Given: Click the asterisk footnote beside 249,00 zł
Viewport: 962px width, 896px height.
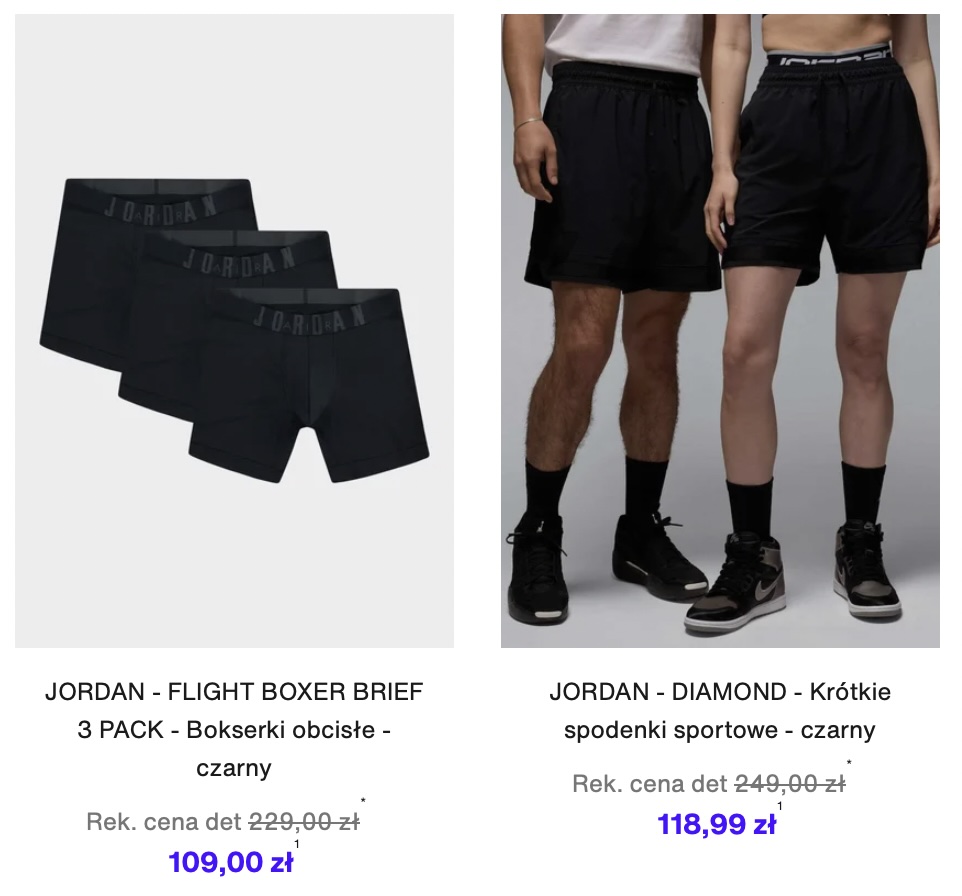Looking at the screenshot, I should pyautogui.click(x=849, y=763).
